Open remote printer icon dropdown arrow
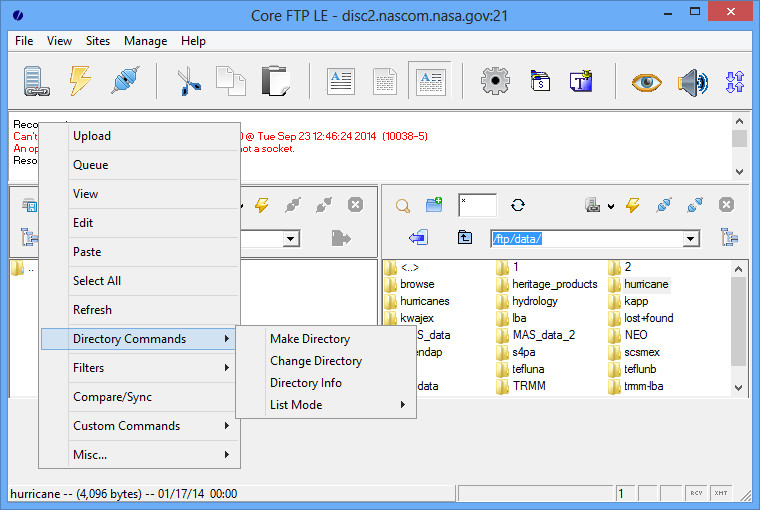 click(x=611, y=207)
